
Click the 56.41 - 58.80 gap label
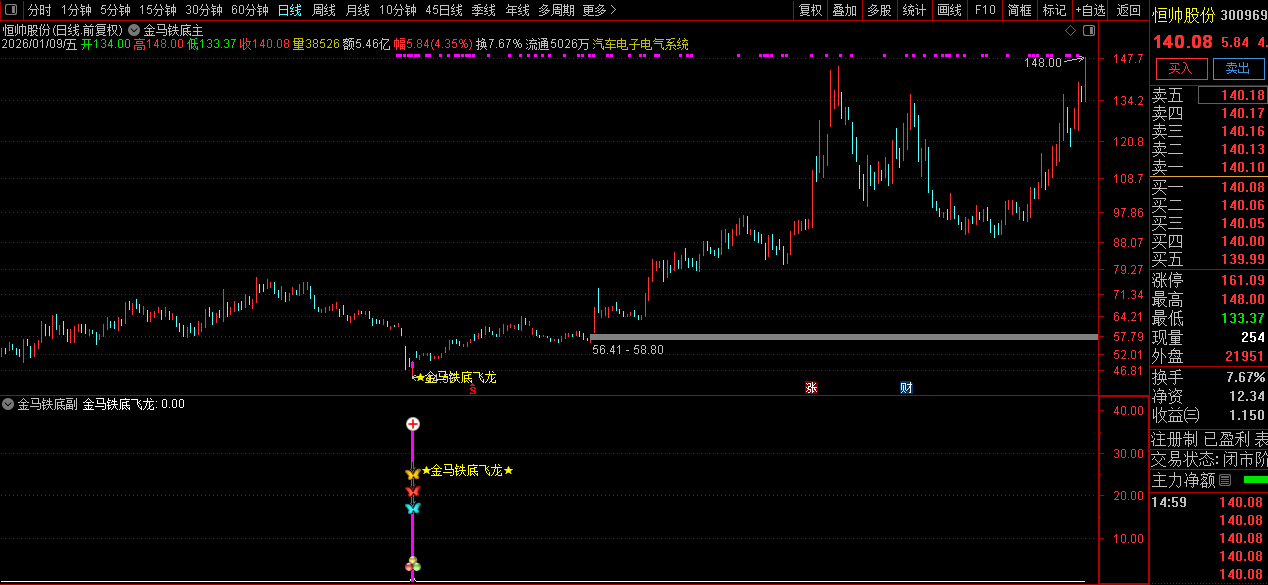coord(627,350)
